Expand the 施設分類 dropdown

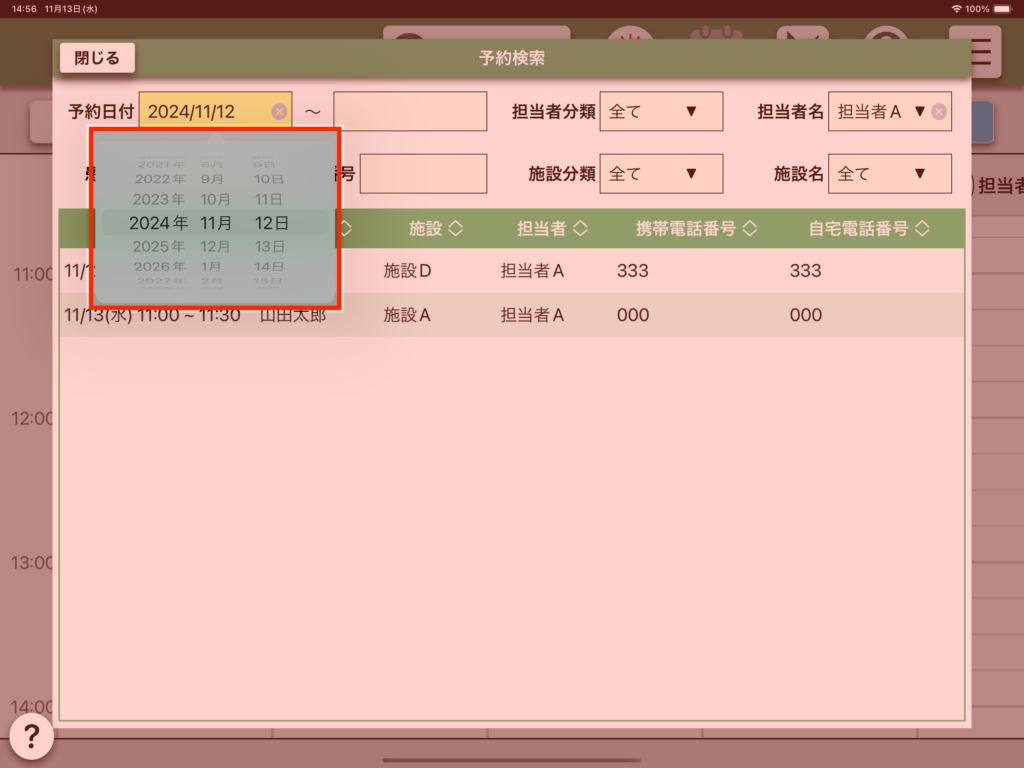pyautogui.click(x=661, y=174)
